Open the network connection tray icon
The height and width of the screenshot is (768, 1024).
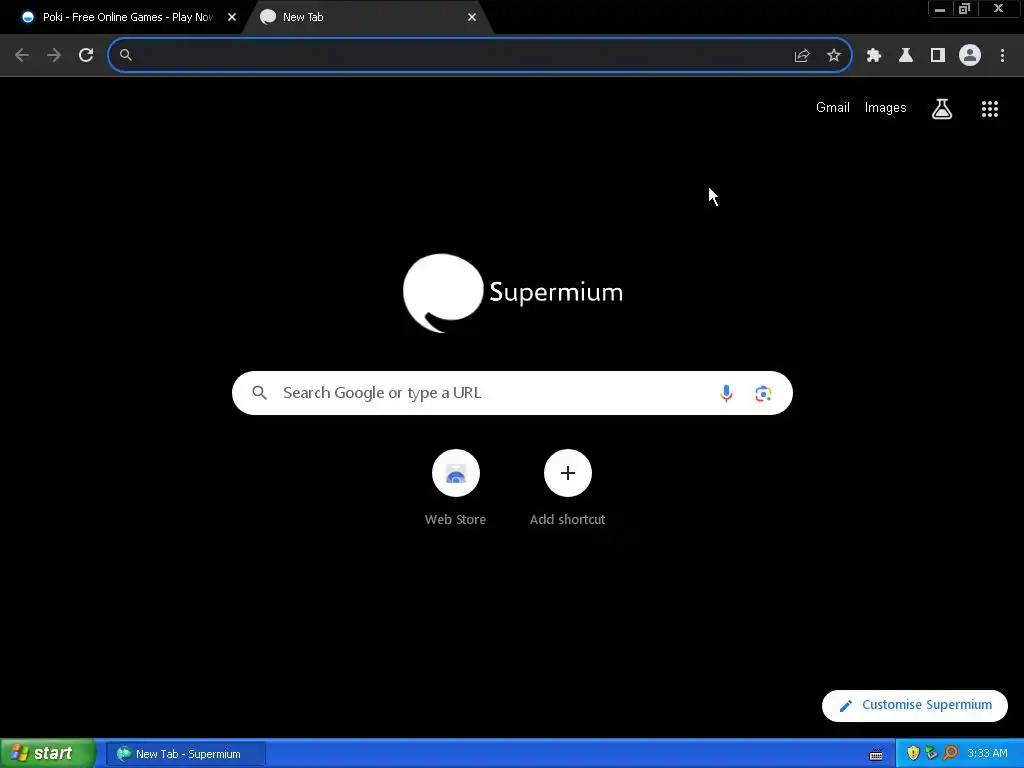click(x=931, y=754)
